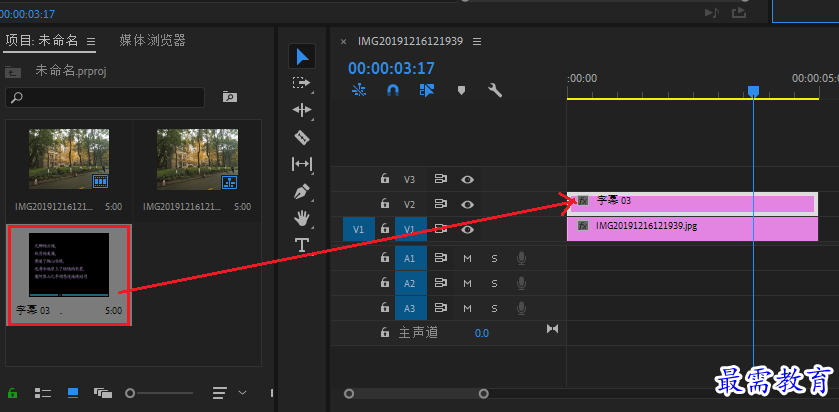This screenshot has width=839, height=412.
Task: Solo the A1 audio track
Action: [x=494, y=258]
